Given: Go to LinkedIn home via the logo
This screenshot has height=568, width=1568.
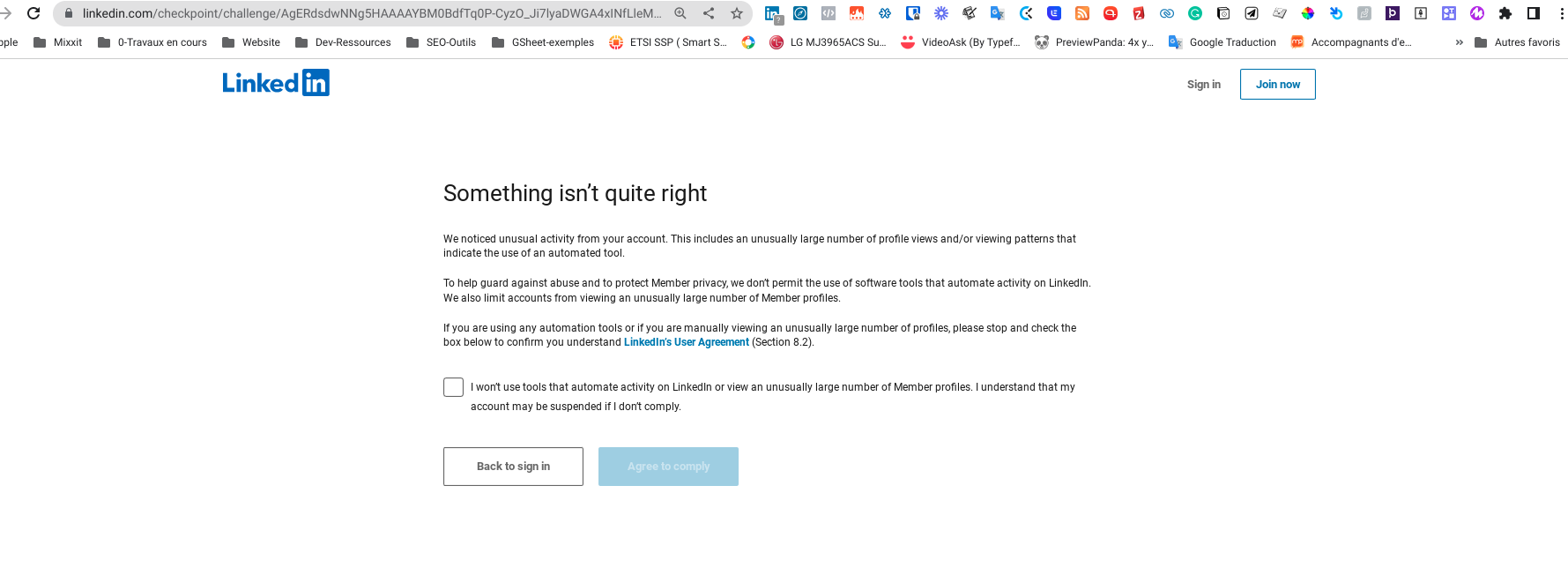Looking at the screenshot, I should (x=276, y=83).
